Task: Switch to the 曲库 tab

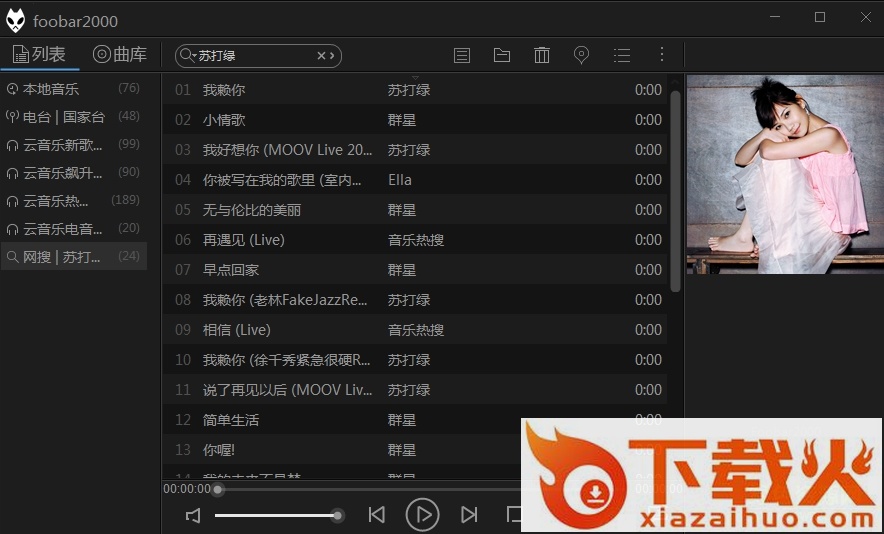Action: coord(120,54)
